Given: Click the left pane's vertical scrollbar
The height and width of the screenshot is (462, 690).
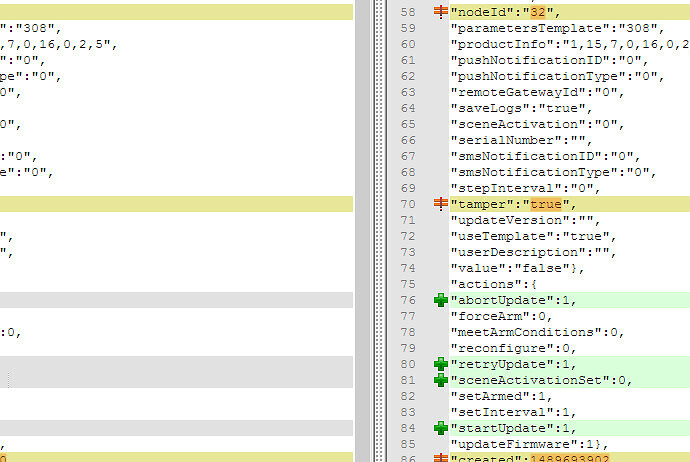Looking at the screenshot, I should coord(362,230).
